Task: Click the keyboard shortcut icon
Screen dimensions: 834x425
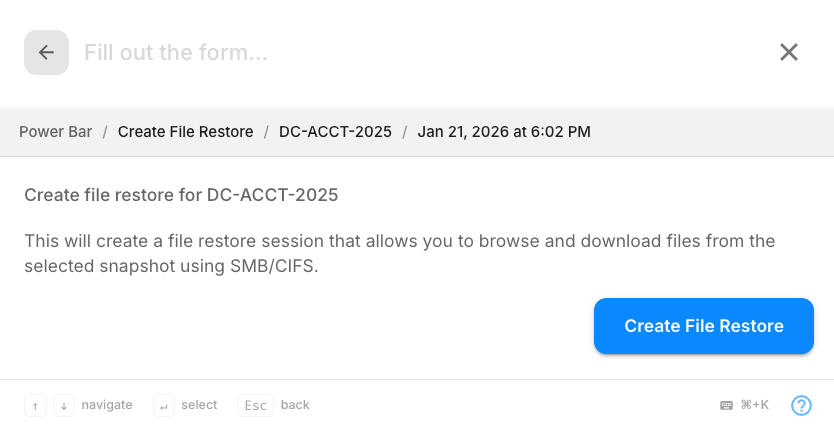Action: tap(726, 405)
